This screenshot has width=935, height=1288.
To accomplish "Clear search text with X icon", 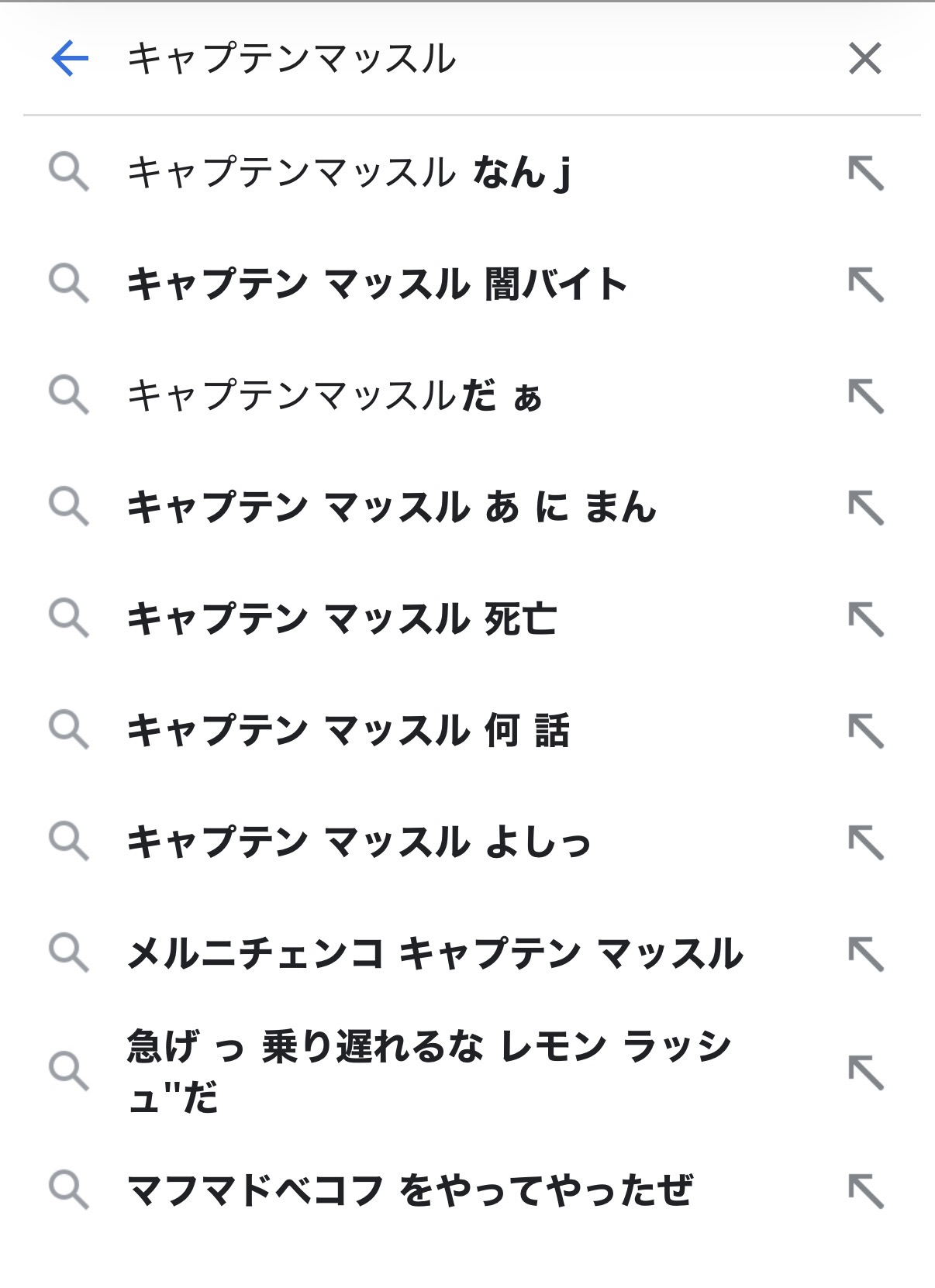I will pos(864,59).
